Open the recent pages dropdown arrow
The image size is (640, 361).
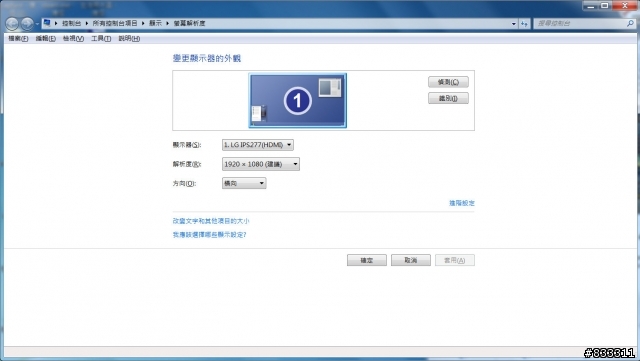[x=37, y=24]
